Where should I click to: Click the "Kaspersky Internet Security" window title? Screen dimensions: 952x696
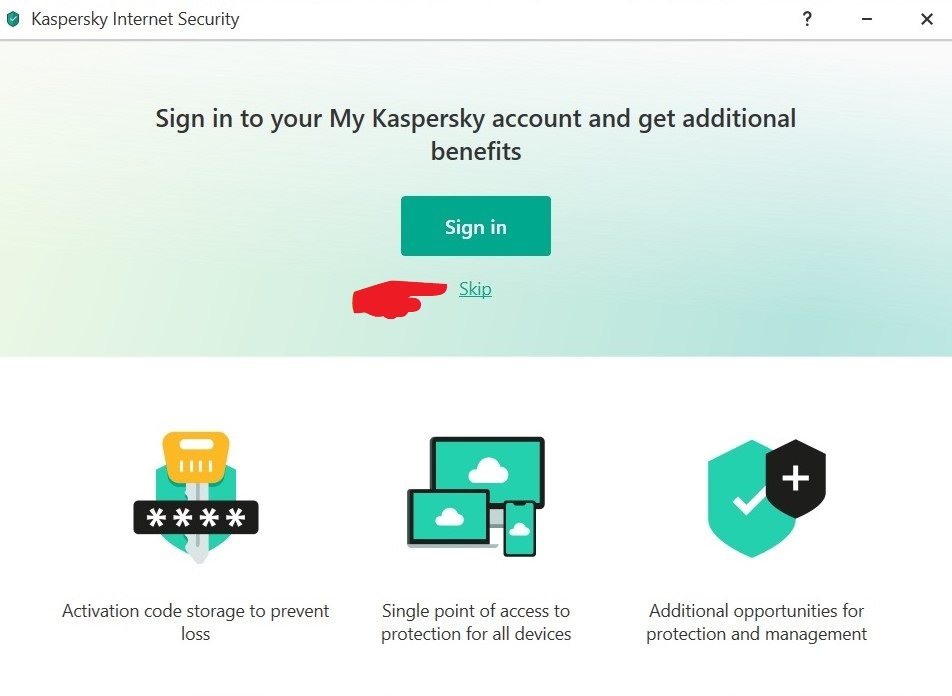point(135,19)
